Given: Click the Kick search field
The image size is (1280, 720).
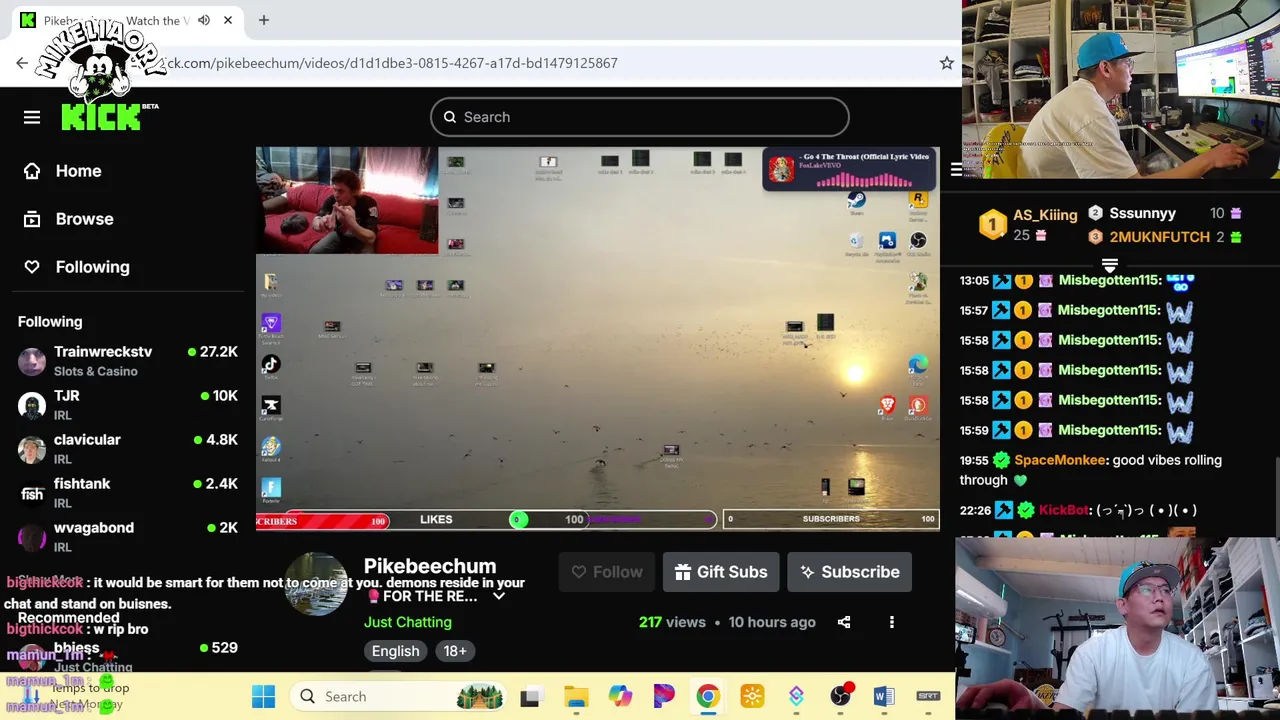Looking at the screenshot, I should coord(639,117).
